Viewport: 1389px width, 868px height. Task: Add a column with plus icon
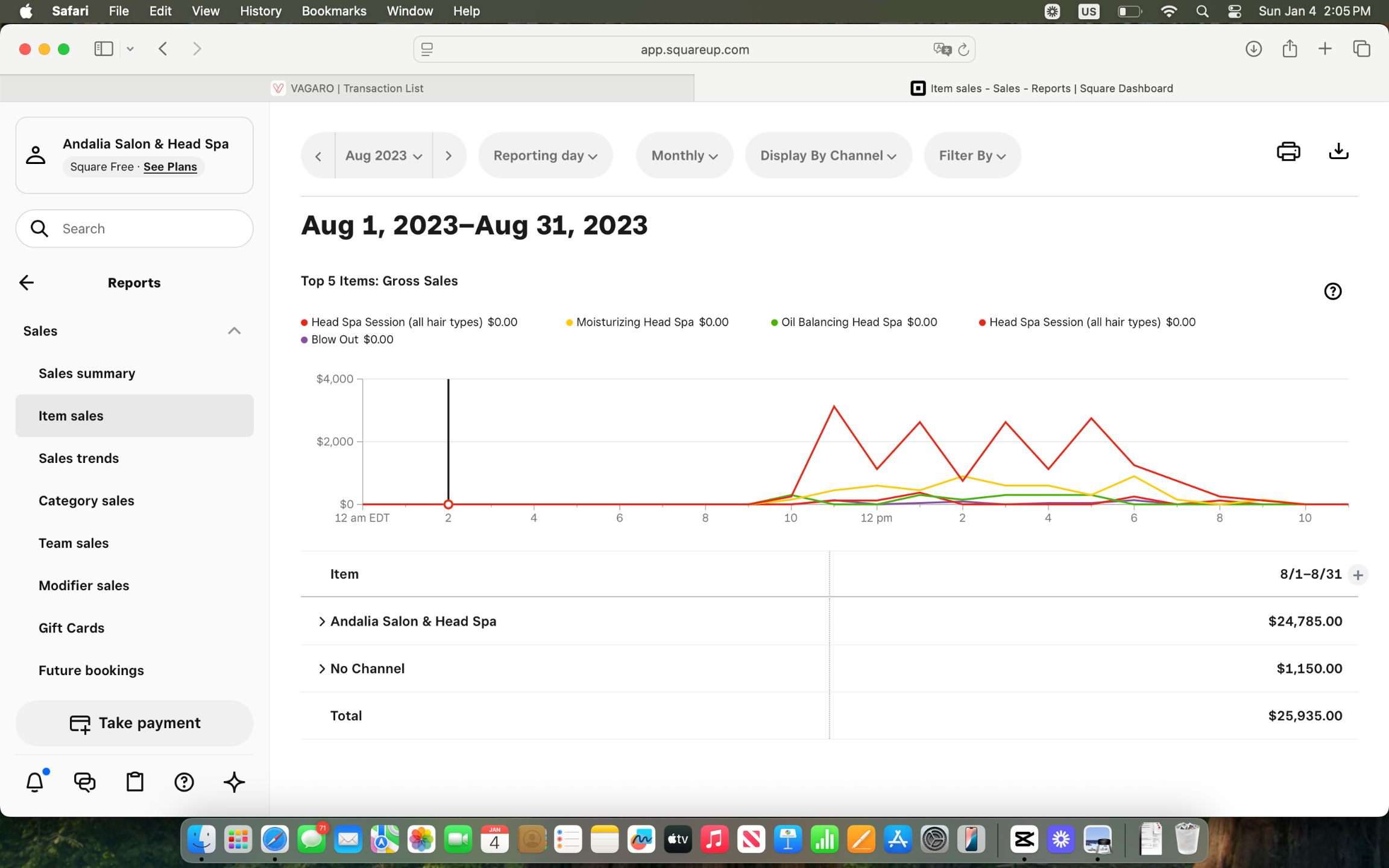click(1358, 575)
